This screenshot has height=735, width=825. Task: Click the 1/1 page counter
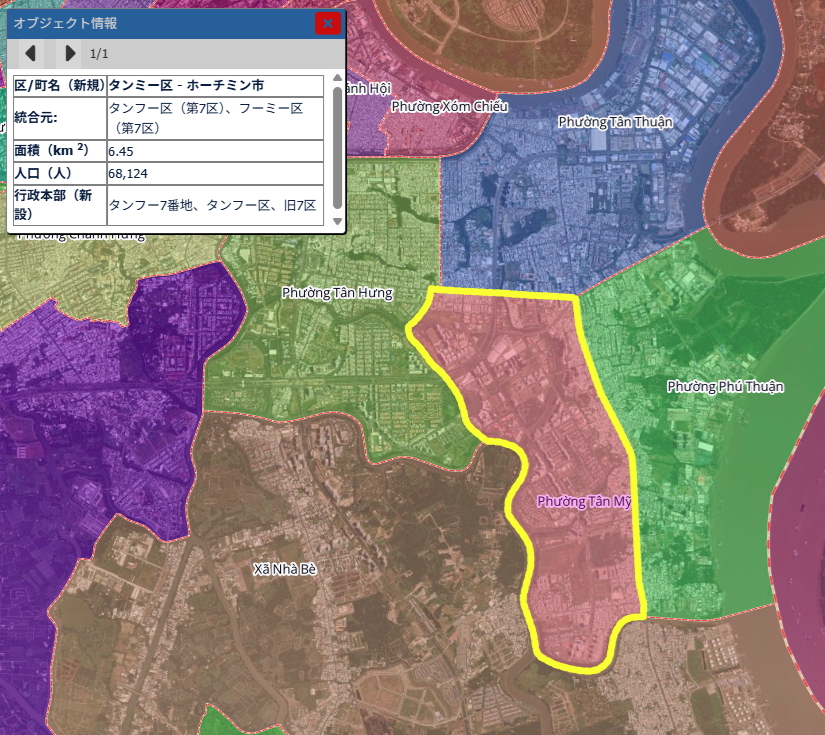pyautogui.click(x=99, y=54)
